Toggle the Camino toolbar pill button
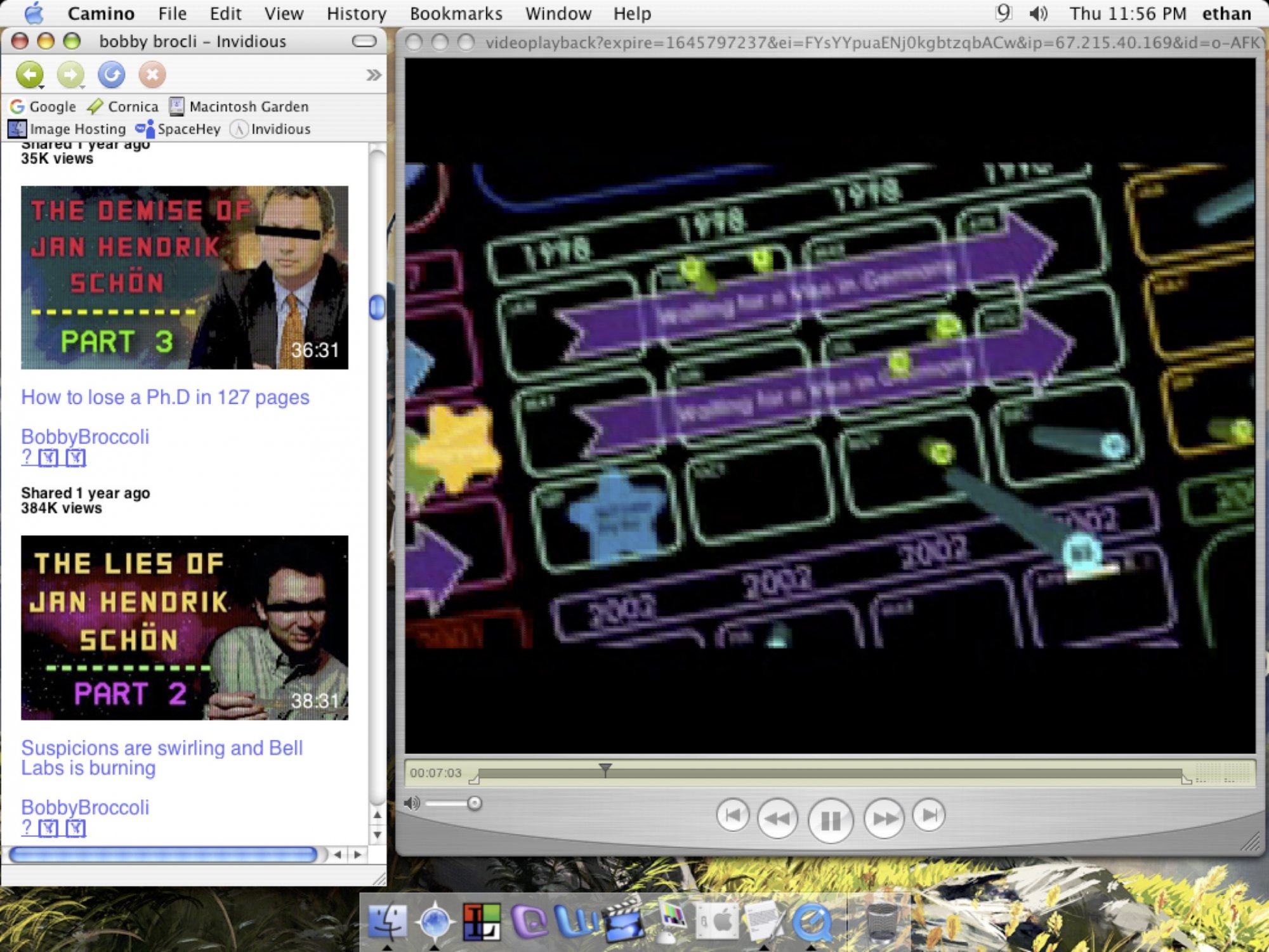This screenshot has height=952, width=1269. (364, 42)
